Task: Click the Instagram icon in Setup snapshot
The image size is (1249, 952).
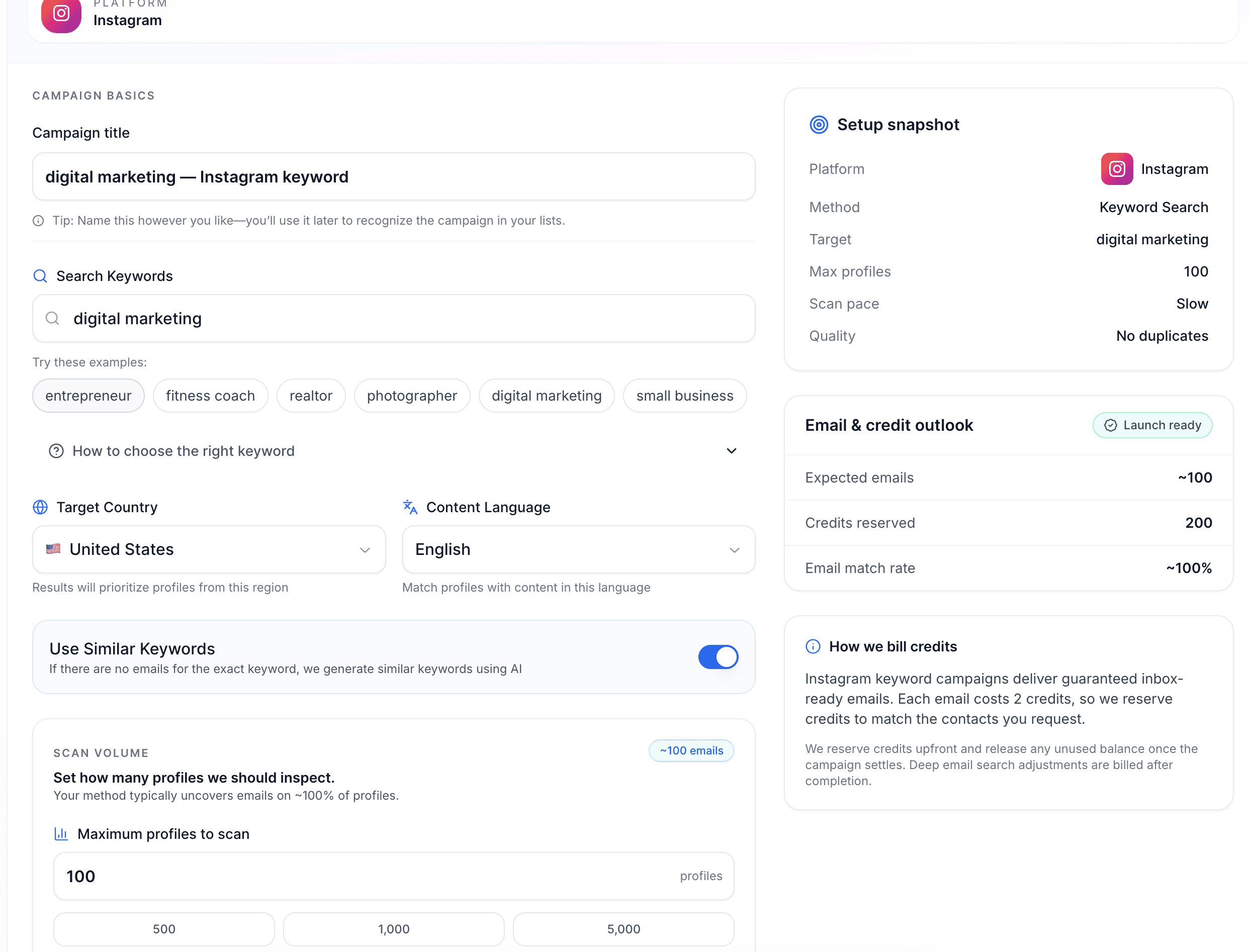Action: [1116, 168]
